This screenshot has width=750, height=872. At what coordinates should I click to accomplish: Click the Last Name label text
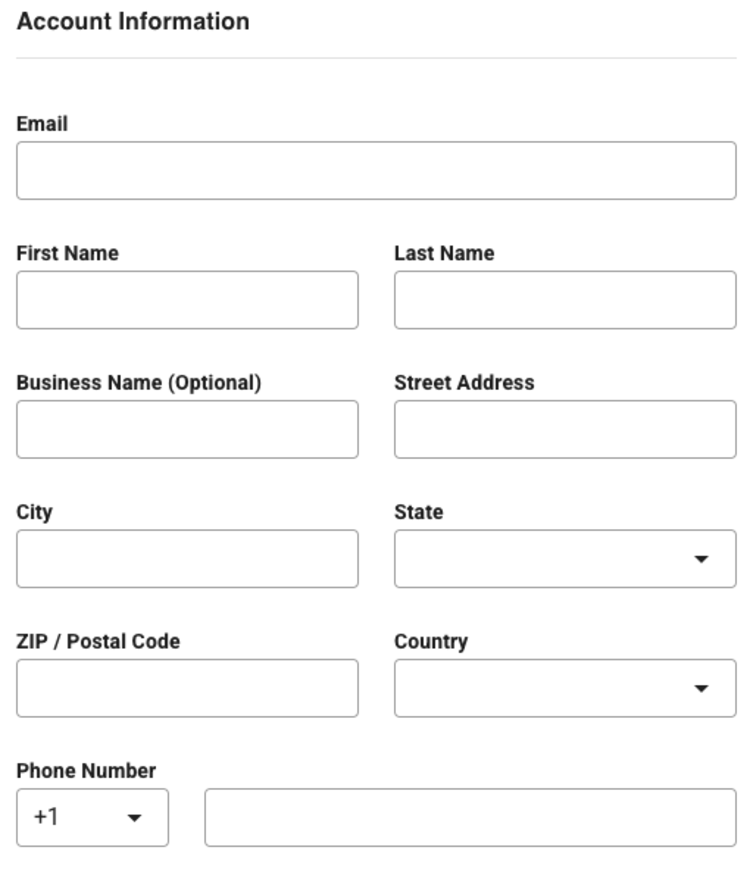point(444,253)
